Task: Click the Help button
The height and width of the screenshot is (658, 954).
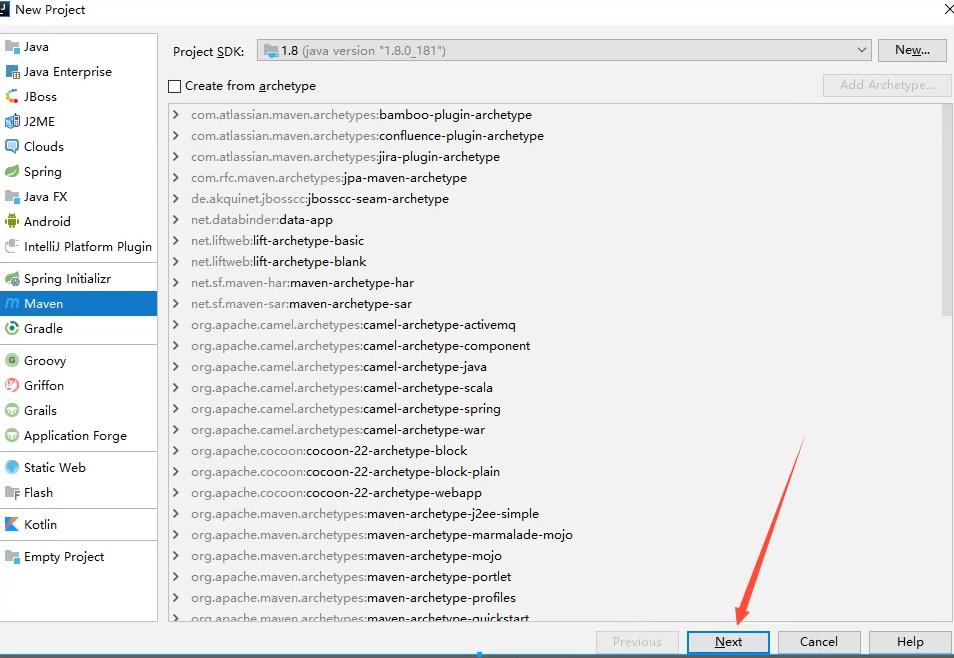Action: click(910, 642)
